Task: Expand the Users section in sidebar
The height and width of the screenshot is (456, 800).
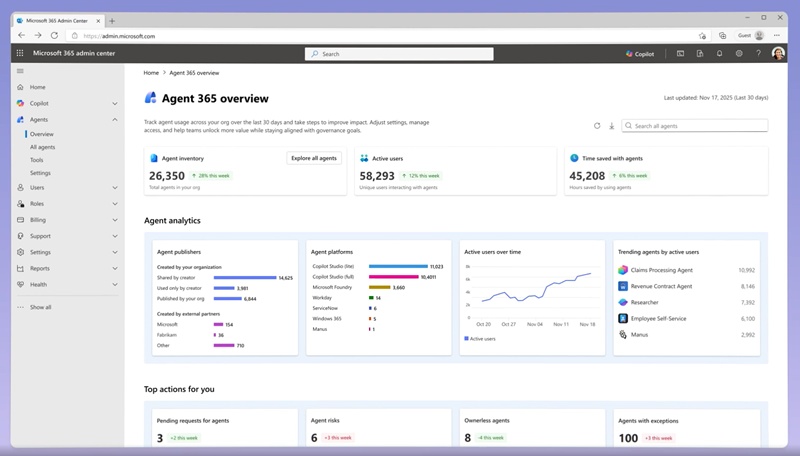Action: 115,187
